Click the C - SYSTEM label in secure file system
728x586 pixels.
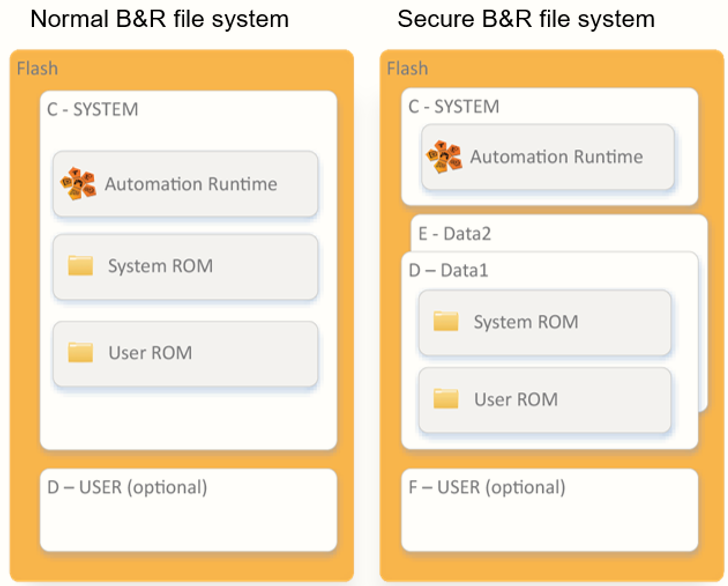pos(454,107)
